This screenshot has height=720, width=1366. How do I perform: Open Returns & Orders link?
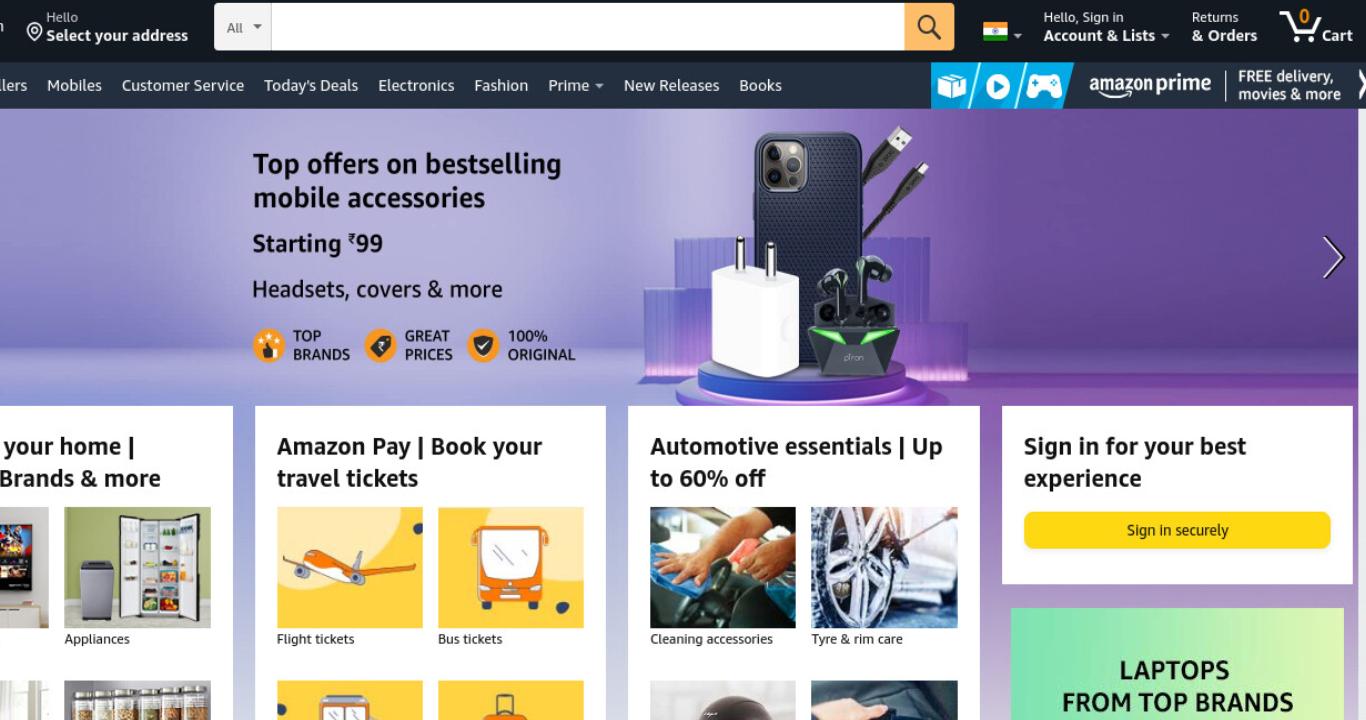1224,27
